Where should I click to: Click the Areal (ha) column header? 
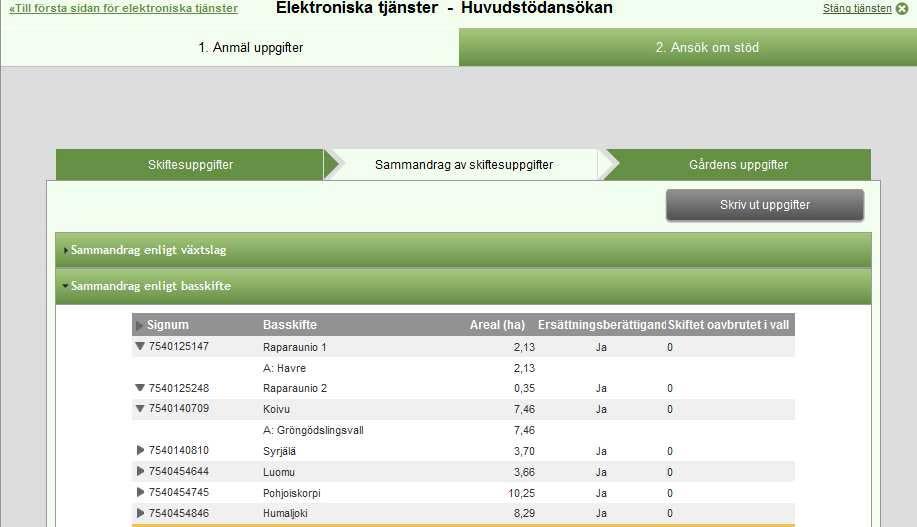(497, 325)
